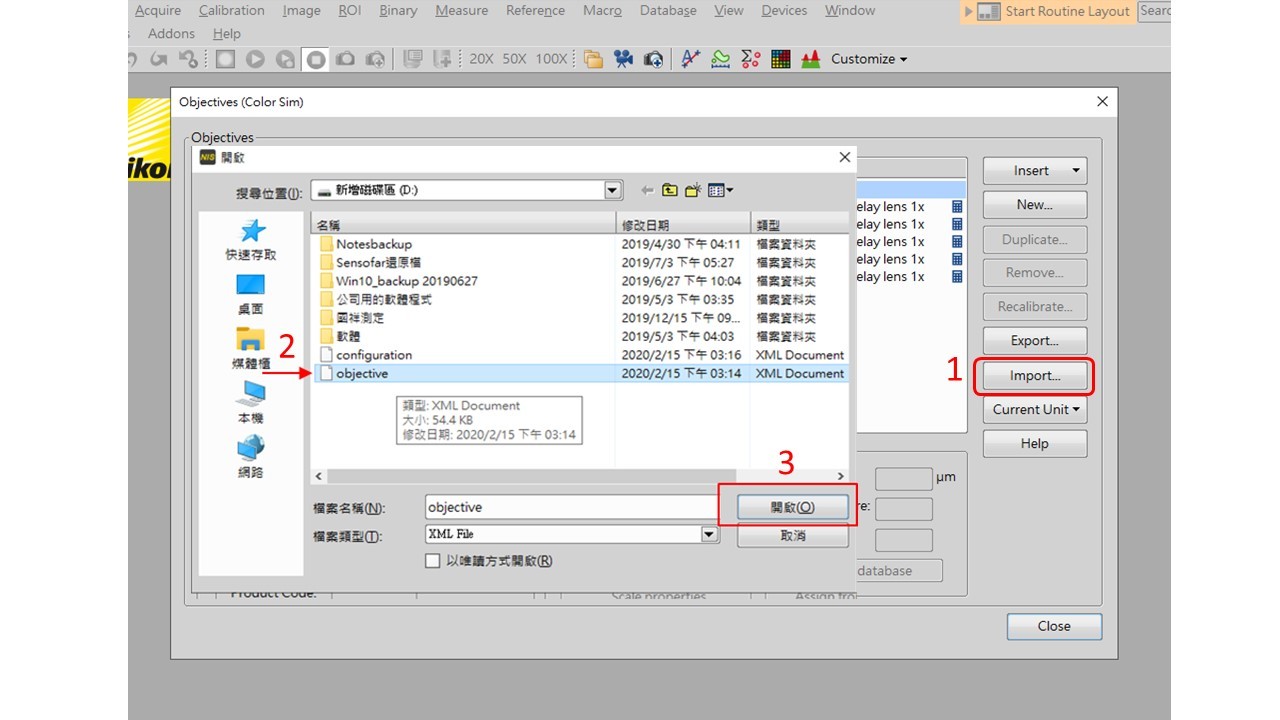Click the LUT color matrix toolbar icon
The height and width of the screenshot is (720, 1280).
coord(779,58)
